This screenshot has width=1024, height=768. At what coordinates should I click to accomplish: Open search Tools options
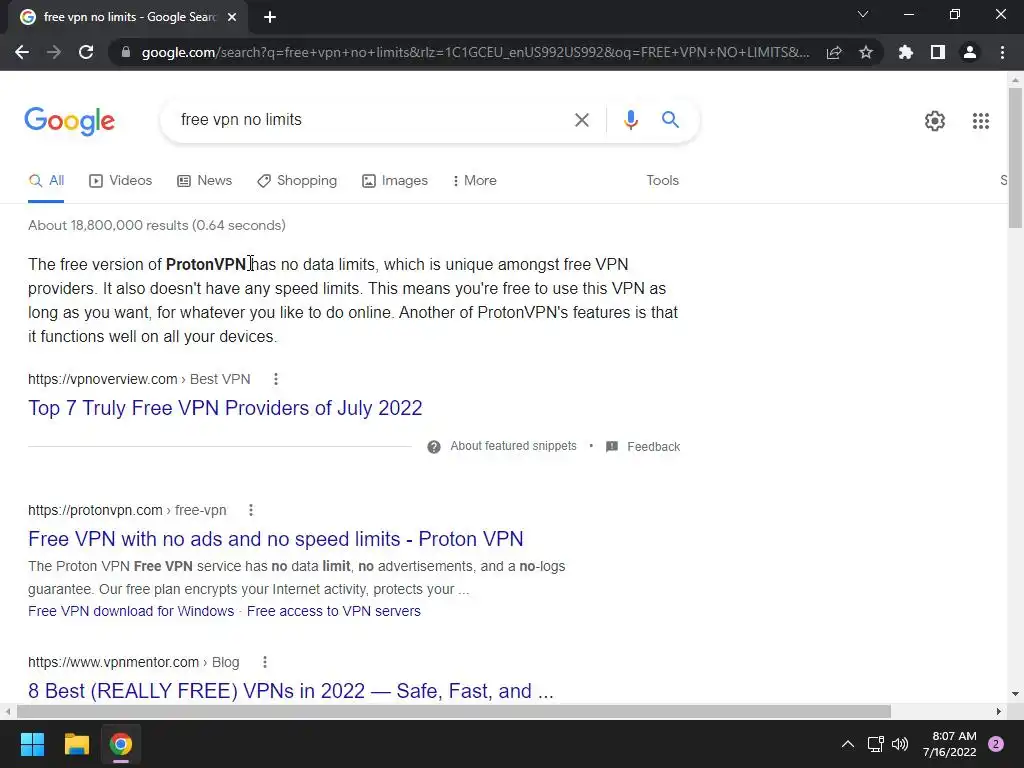pyautogui.click(x=662, y=181)
